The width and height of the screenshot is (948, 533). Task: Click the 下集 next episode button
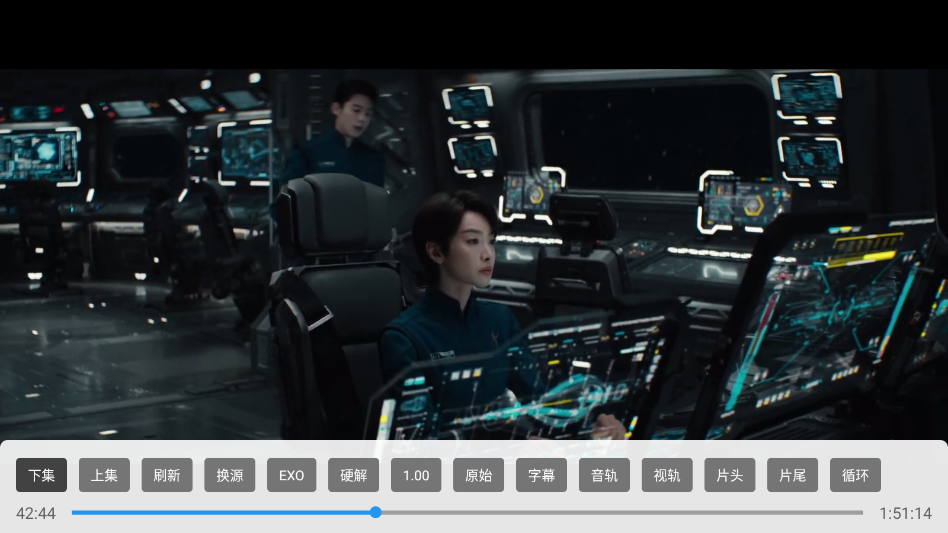click(x=41, y=475)
